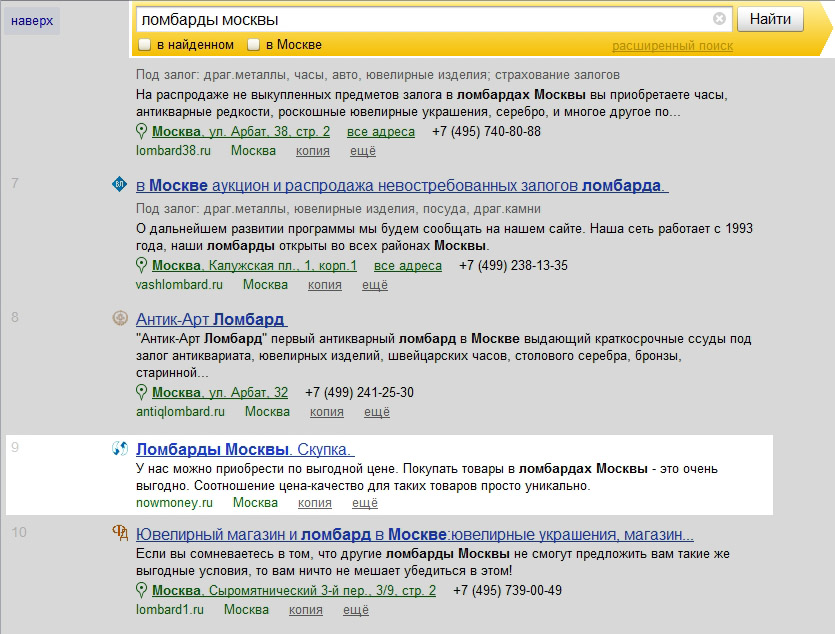Expand "ещё" options for vashlombard.ru

375,285
